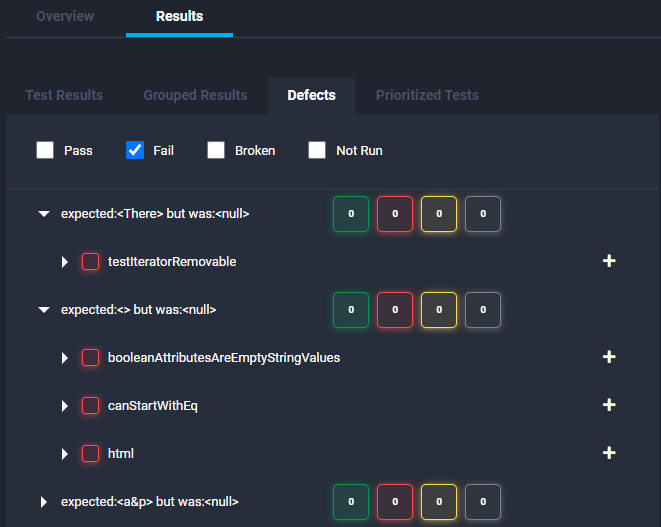The height and width of the screenshot is (527, 661).
Task: Uncheck the Fail filter checkbox
Action: 135,150
